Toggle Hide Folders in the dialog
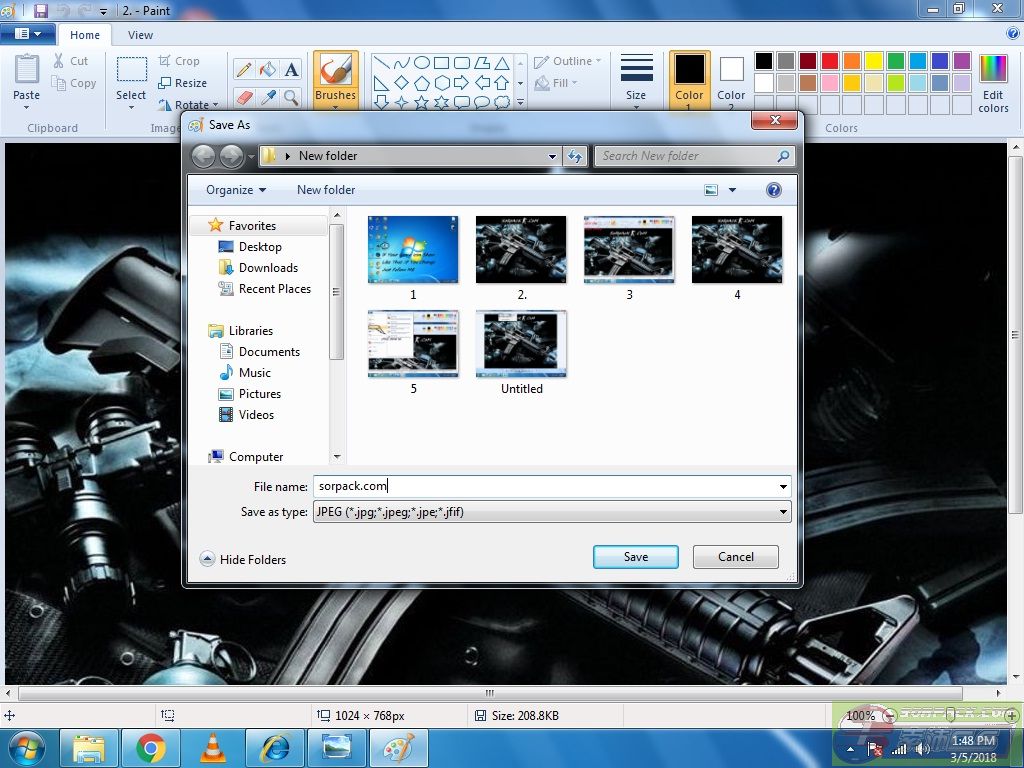The height and width of the screenshot is (768, 1024). tap(243, 559)
